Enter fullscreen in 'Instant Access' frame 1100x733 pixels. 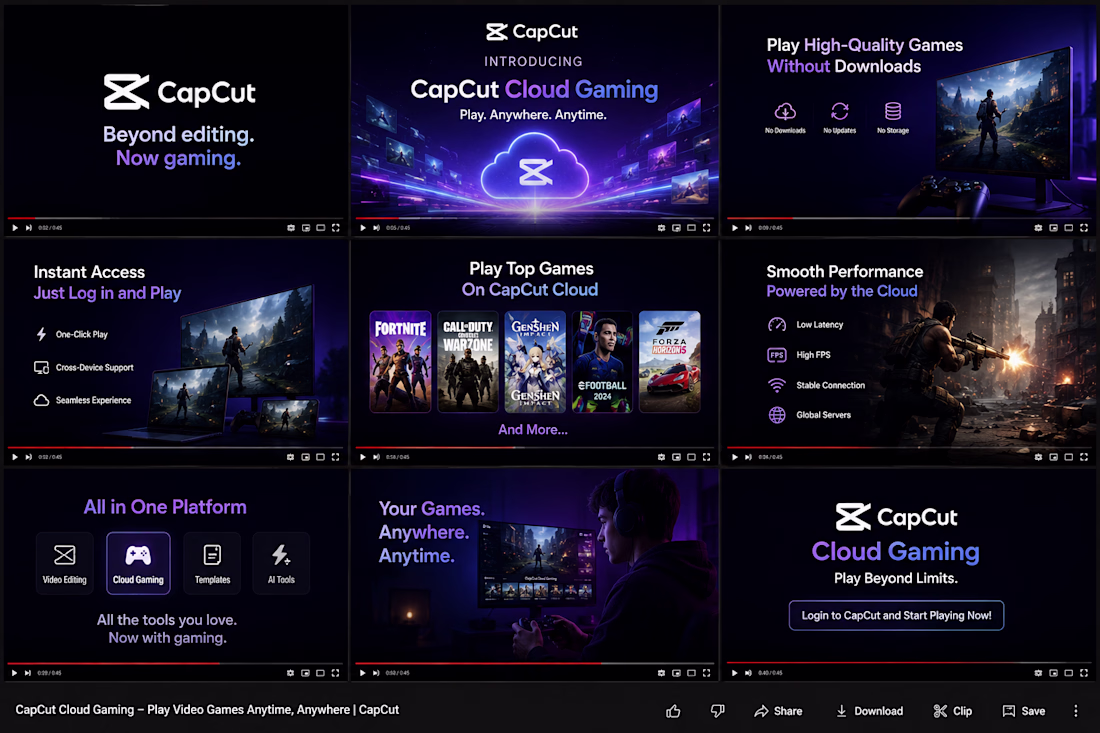point(335,457)
